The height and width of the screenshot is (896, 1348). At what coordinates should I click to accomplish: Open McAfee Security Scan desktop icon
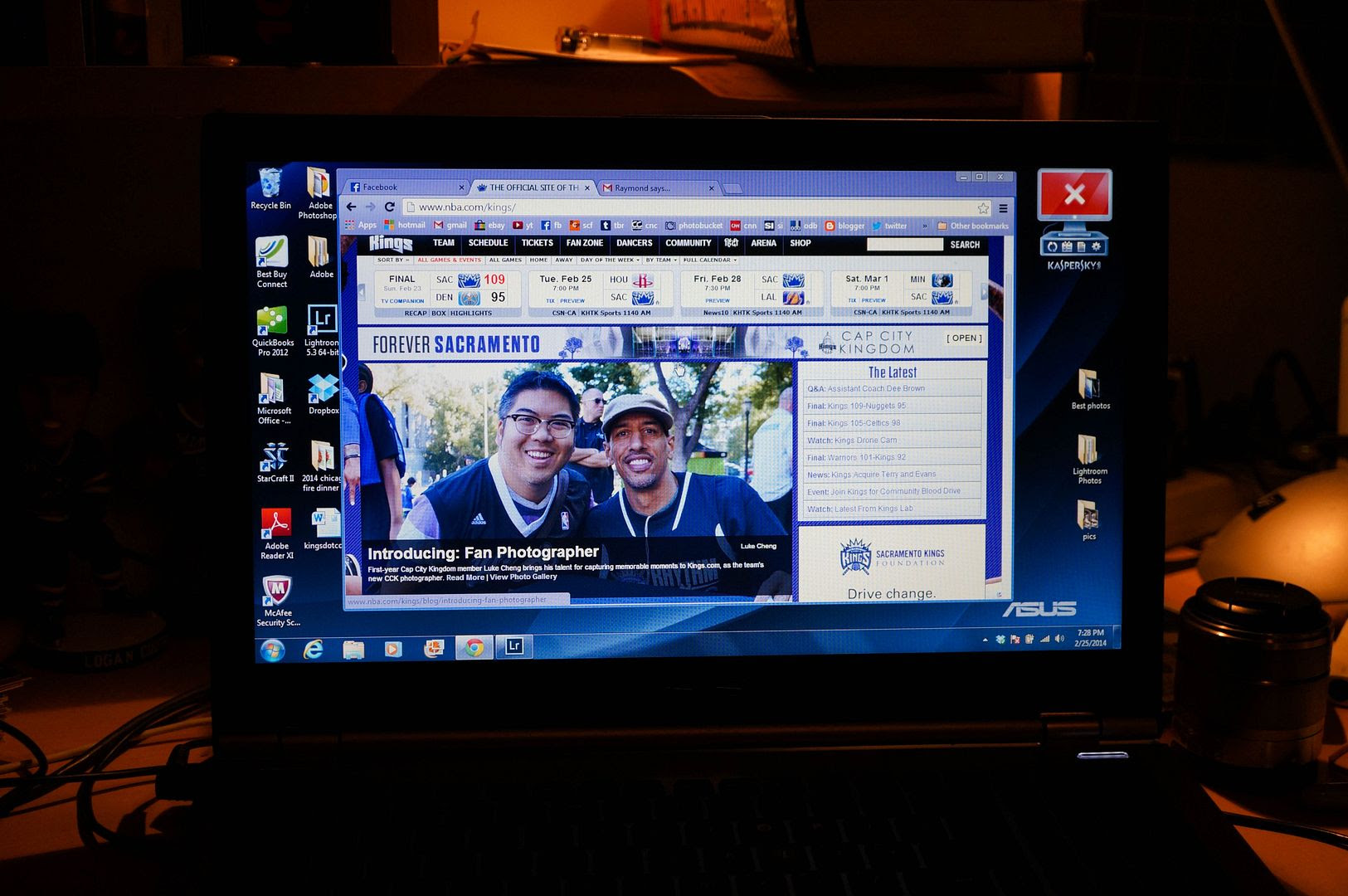coord(278,601)
